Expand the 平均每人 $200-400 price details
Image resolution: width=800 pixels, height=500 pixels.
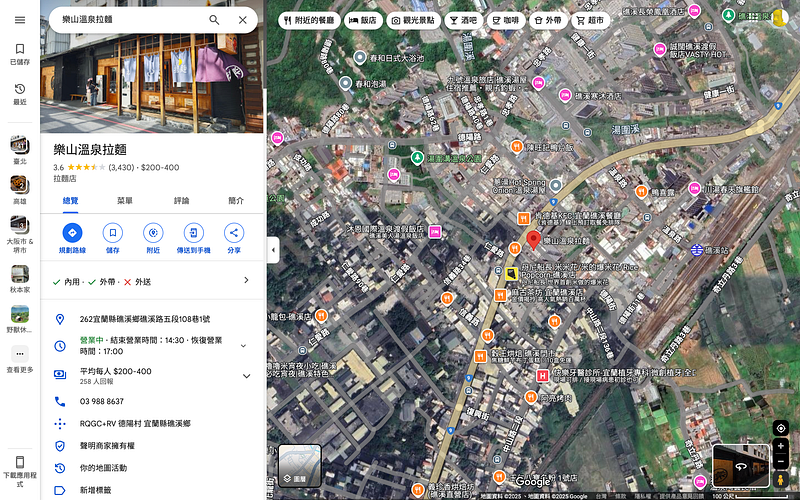pyautogui.click(x=246, y=376)
